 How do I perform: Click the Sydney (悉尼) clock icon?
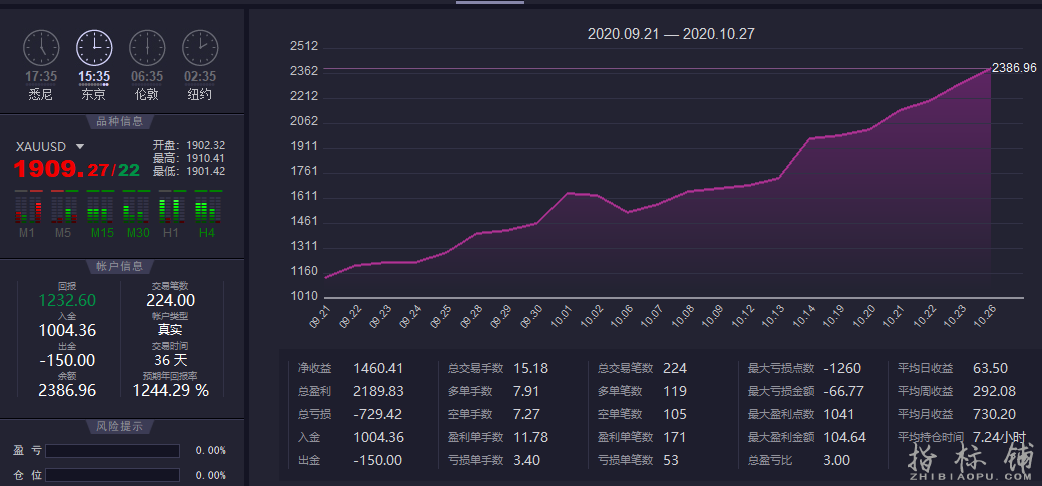pos(42,47)
